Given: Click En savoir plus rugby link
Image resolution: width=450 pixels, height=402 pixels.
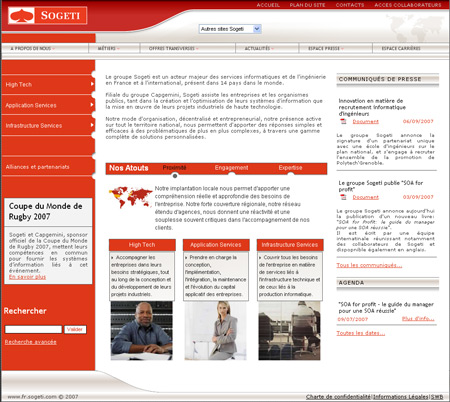Looking at the screenshot, I should coord(27,277).
